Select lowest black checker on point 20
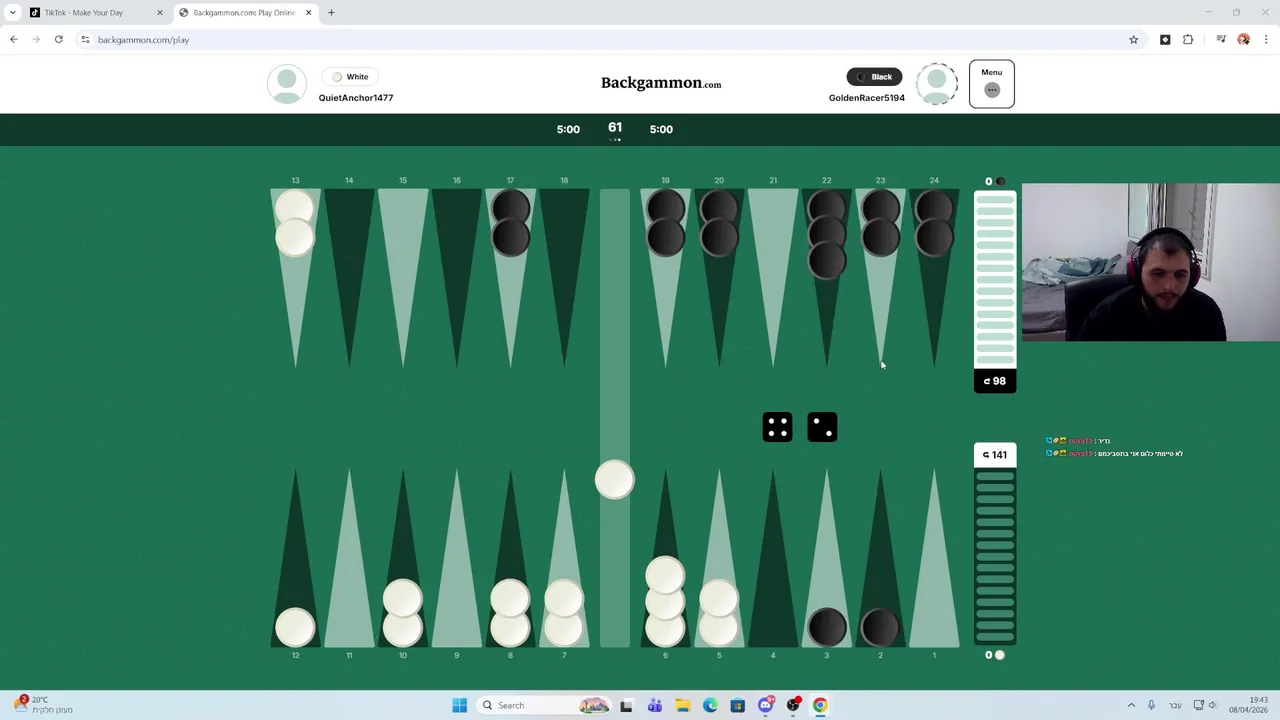The height and width of the screenshot is (720, 1280). tap(719, 237)
